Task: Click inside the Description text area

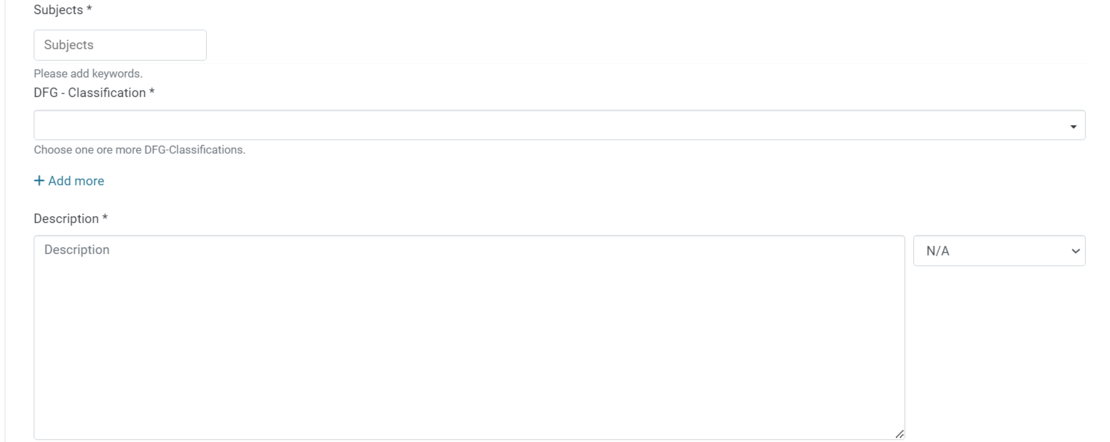Action: (468, 340)
